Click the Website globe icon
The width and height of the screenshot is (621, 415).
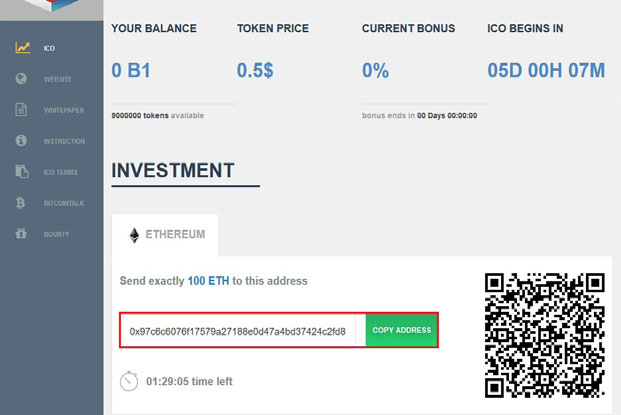point(21,79)
